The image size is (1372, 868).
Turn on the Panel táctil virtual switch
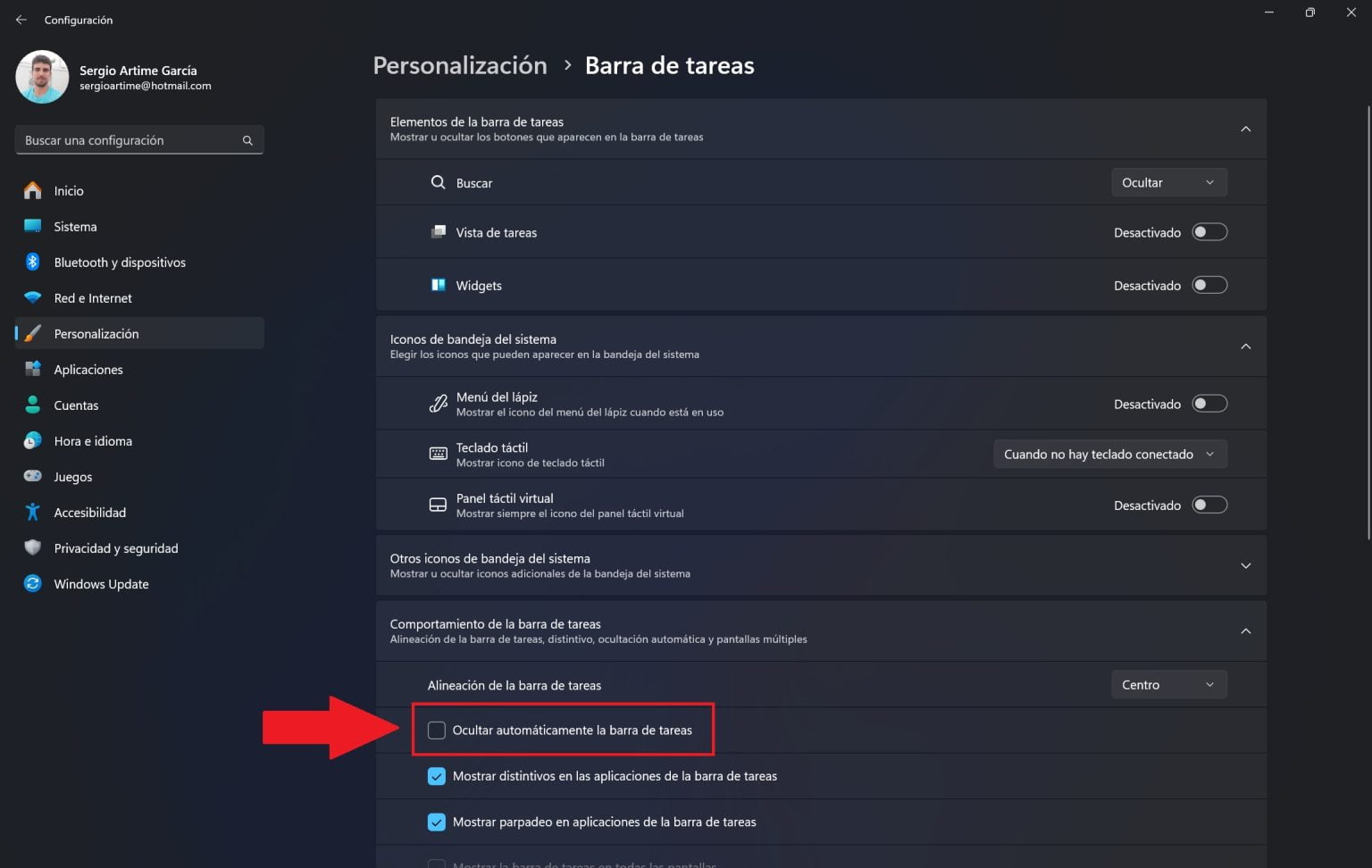coord(1209,505)
